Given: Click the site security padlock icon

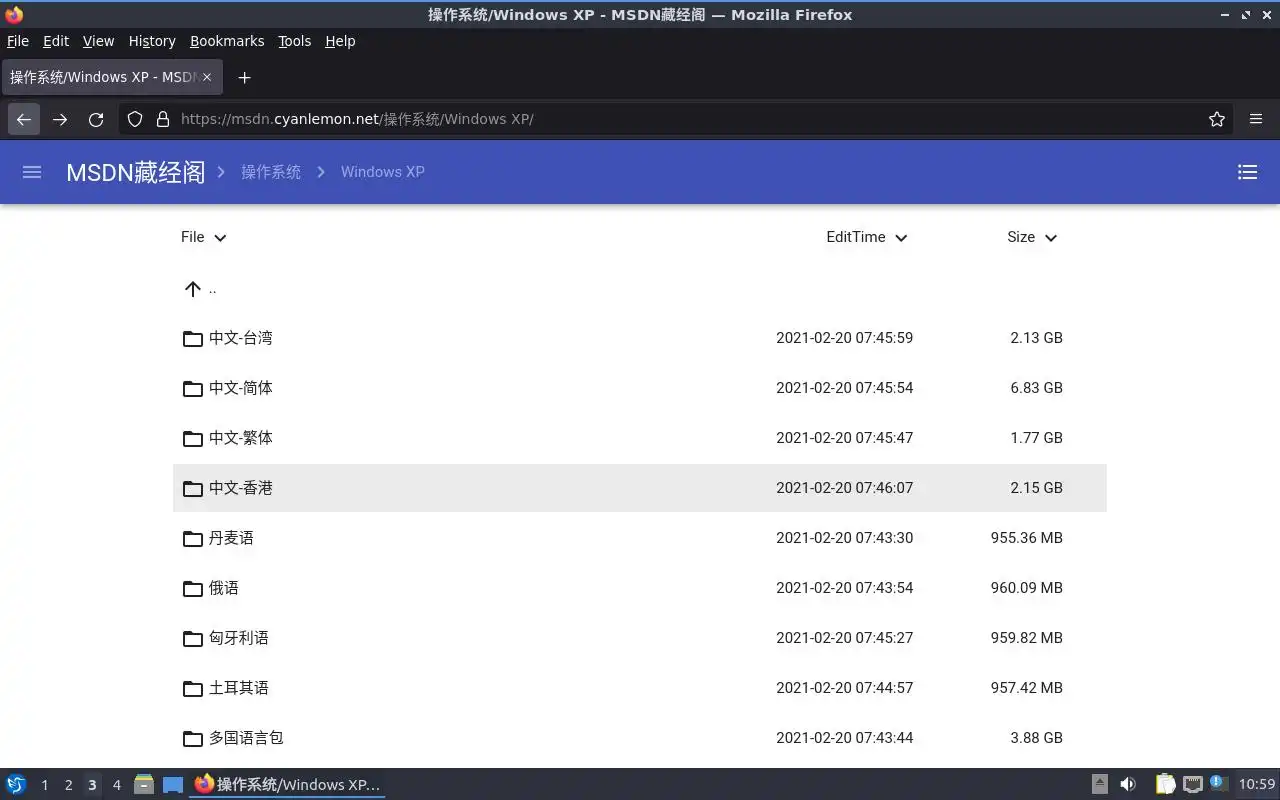Looking at the screenshot, I should (x=163, y=119).
